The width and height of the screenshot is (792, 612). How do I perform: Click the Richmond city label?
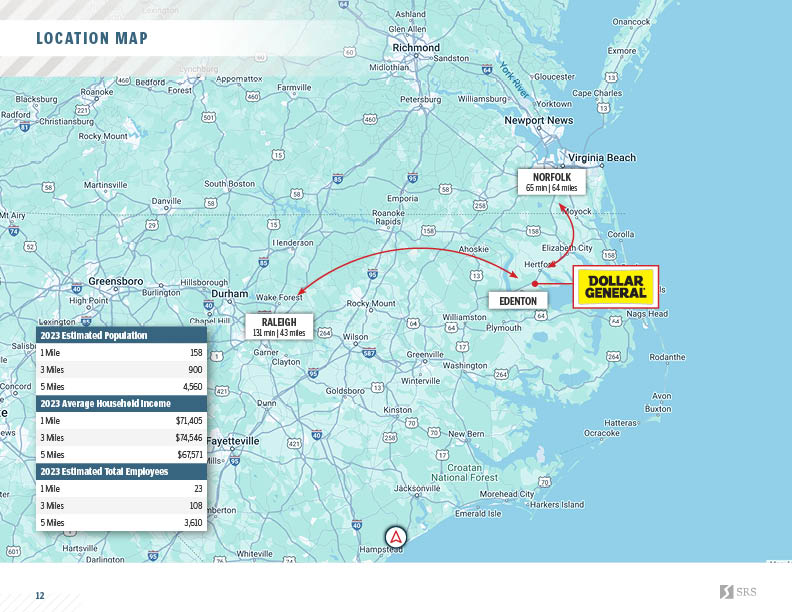416,47
